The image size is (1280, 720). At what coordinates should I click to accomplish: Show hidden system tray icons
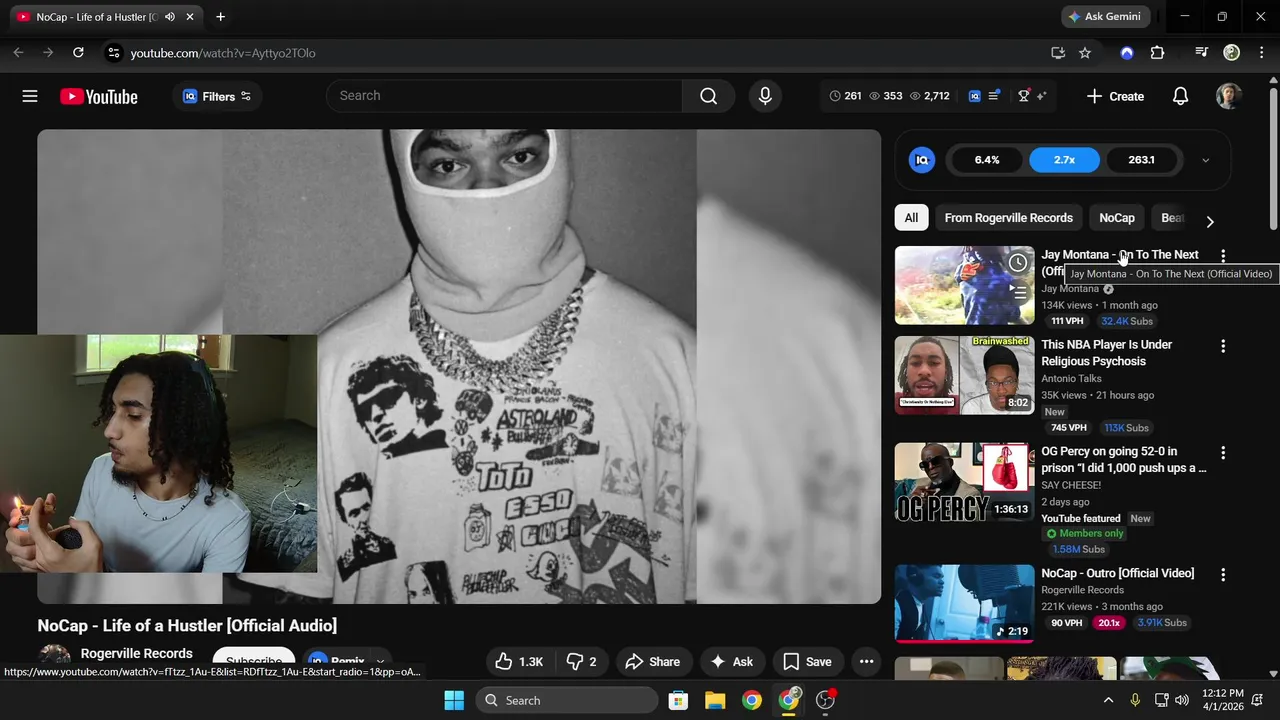[1108, 700]
